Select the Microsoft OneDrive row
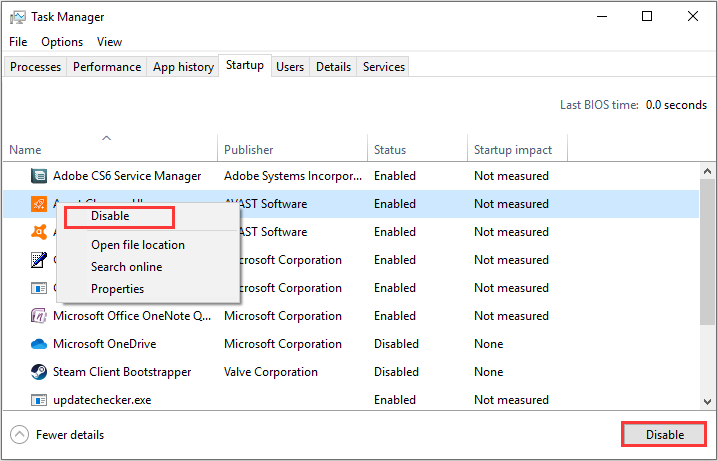718x461 pixels. pyautogui.click(x=351, y=344)
